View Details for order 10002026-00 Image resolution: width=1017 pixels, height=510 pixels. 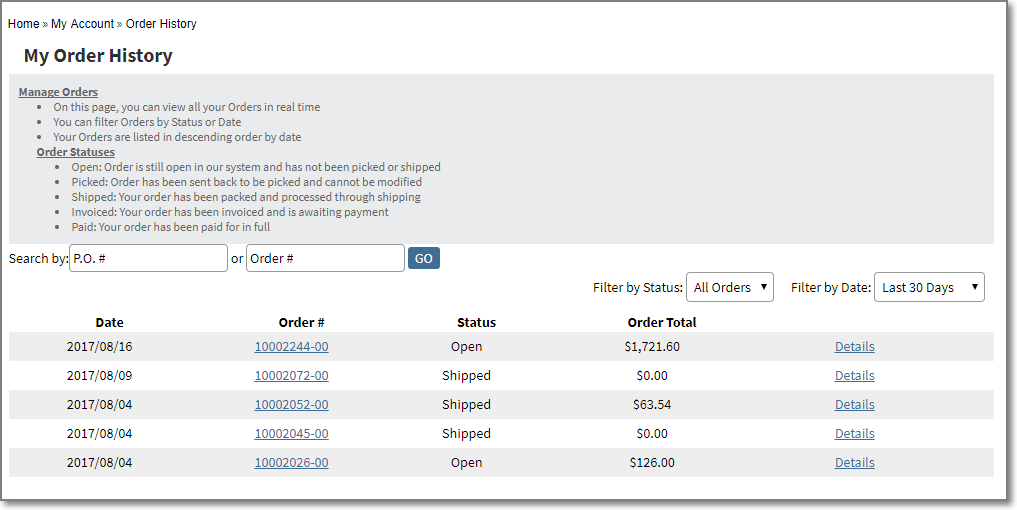click(854, 463)
